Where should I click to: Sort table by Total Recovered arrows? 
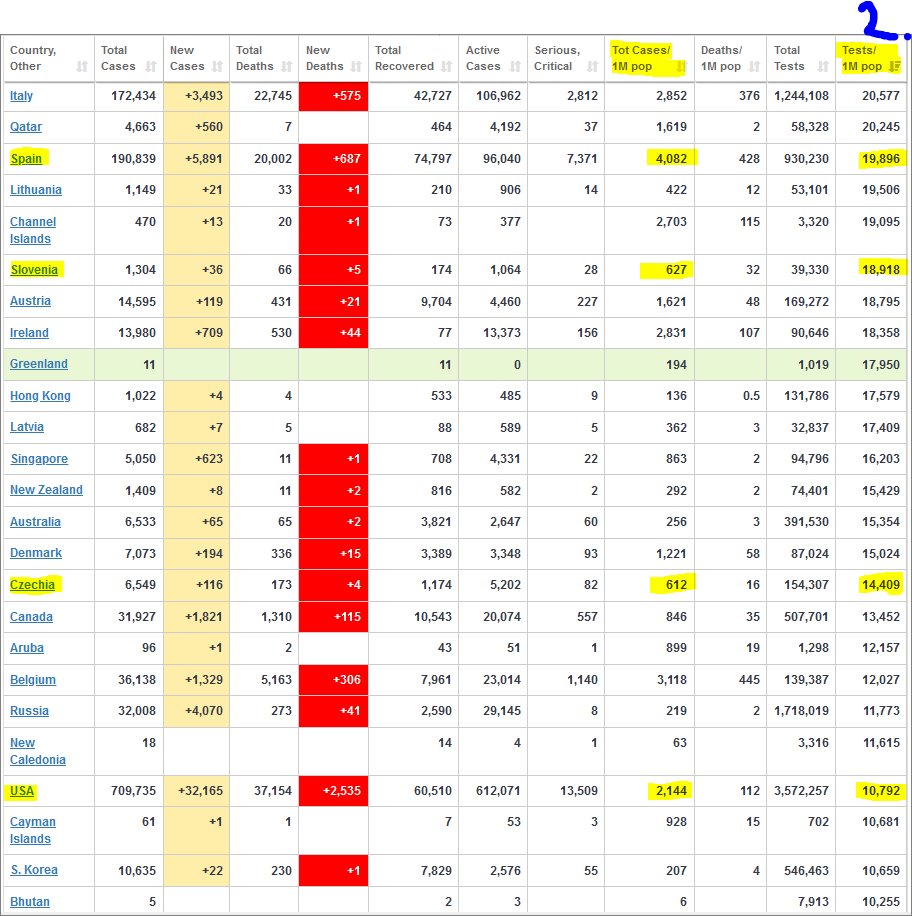[x=446, y=67]
